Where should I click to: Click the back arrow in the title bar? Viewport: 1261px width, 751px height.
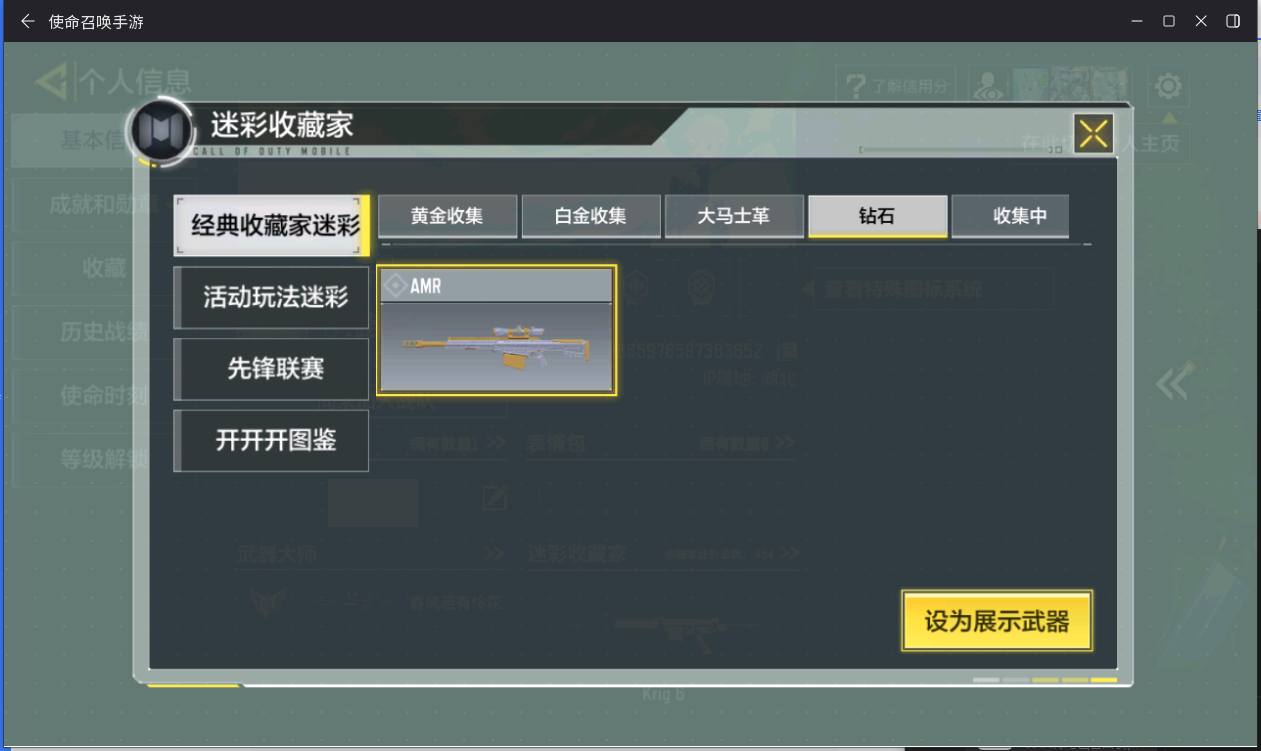pos(27,21)
